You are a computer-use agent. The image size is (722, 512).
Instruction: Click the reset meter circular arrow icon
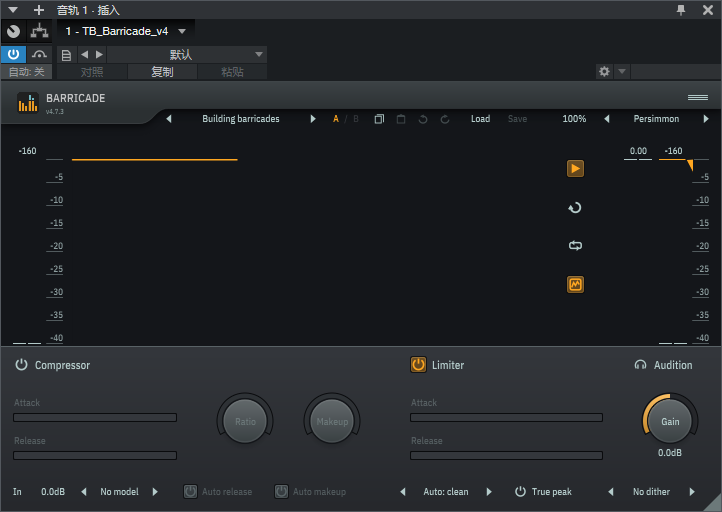575,208
